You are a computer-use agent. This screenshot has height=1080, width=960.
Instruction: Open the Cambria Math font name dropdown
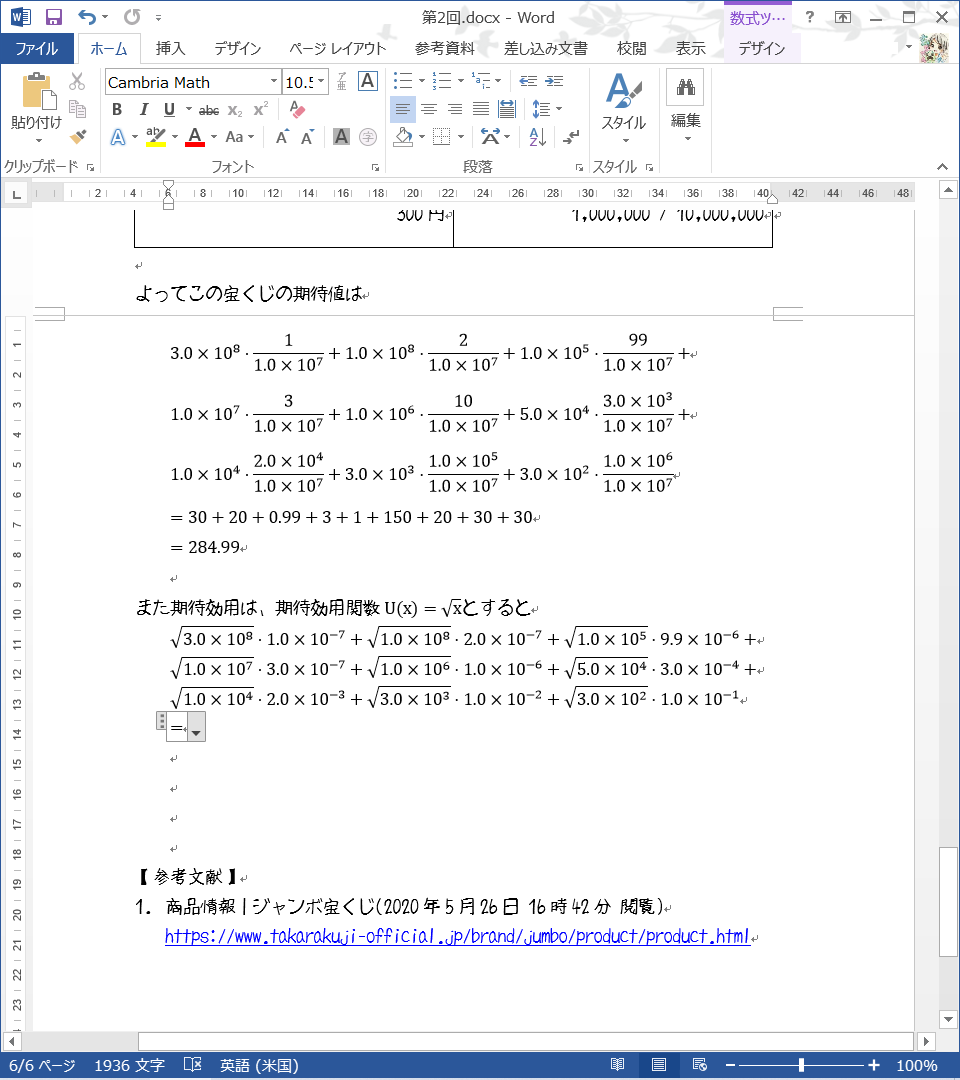[273, 82]
